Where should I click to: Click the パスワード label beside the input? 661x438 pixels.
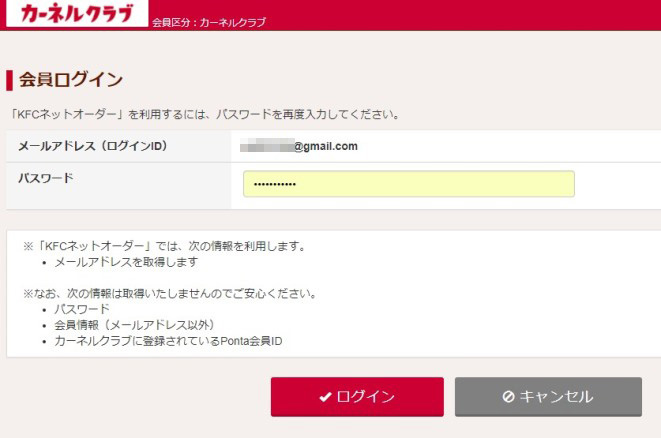(46, 178)
